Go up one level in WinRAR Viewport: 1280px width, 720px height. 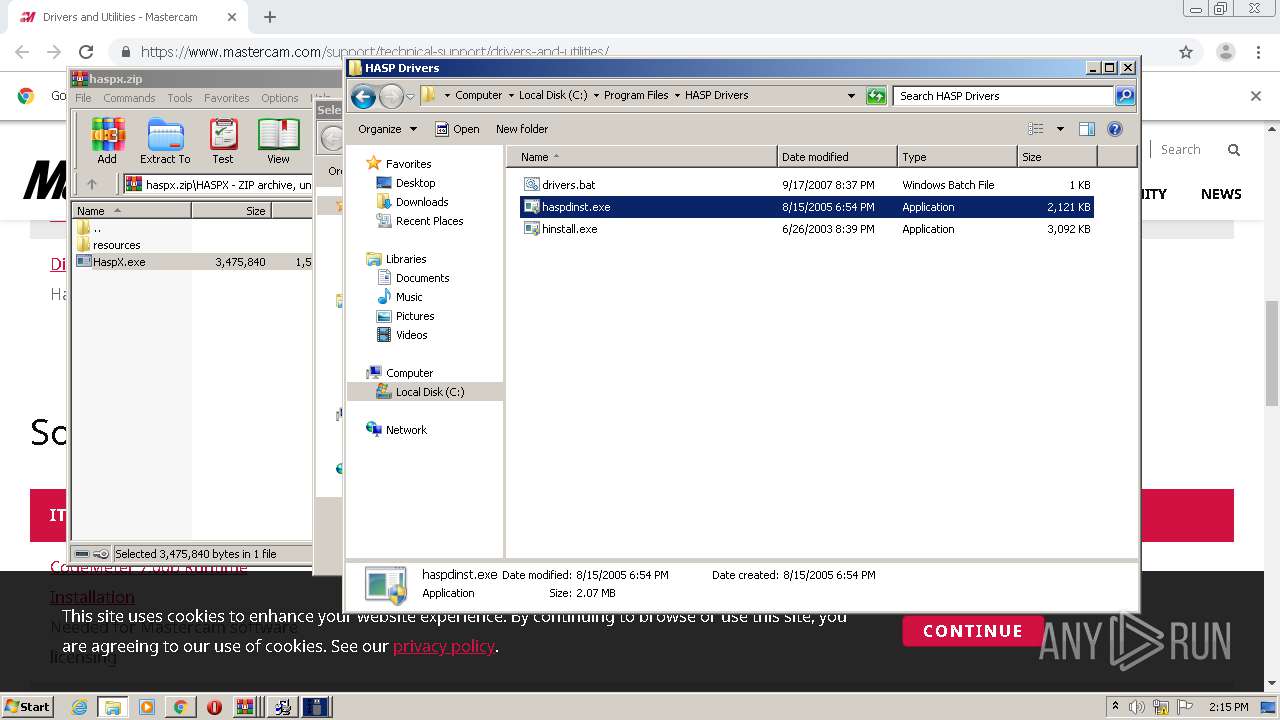coord(92,184)
